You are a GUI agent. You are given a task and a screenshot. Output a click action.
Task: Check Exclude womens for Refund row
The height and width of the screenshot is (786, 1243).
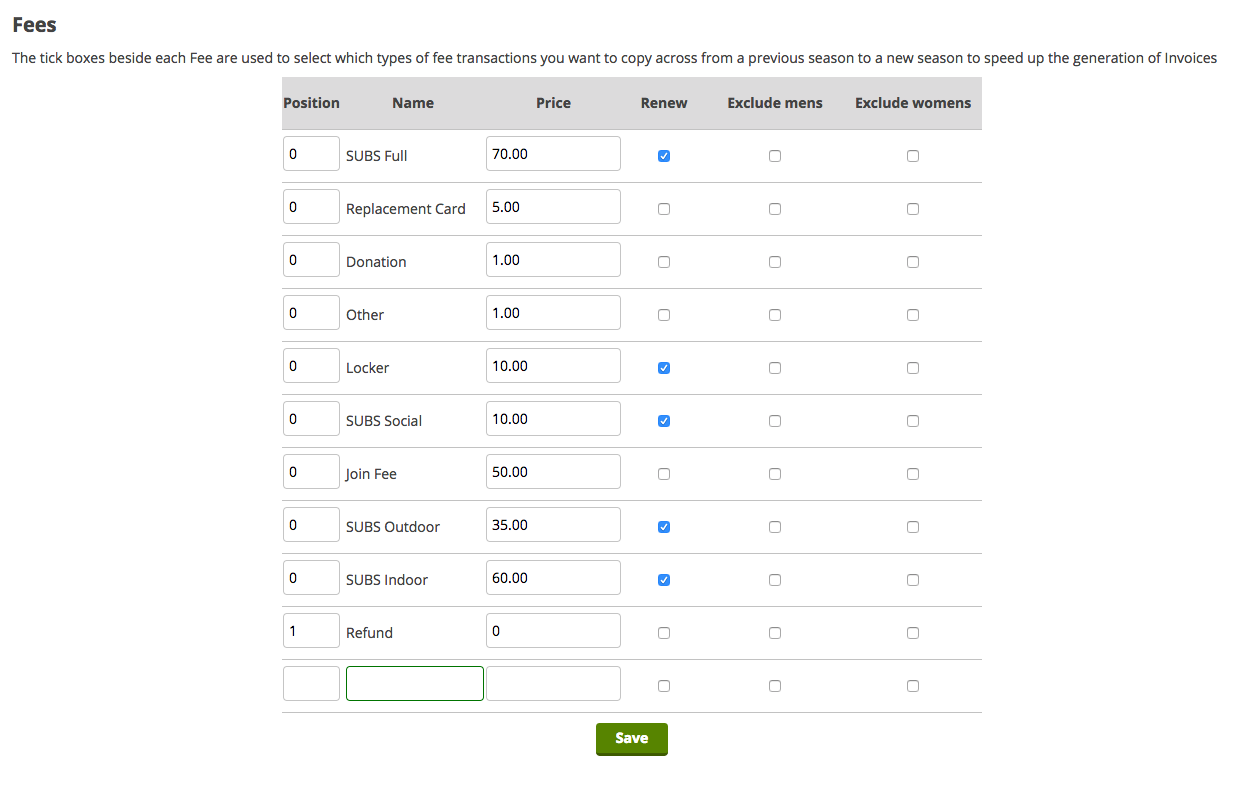click(912, 632)
